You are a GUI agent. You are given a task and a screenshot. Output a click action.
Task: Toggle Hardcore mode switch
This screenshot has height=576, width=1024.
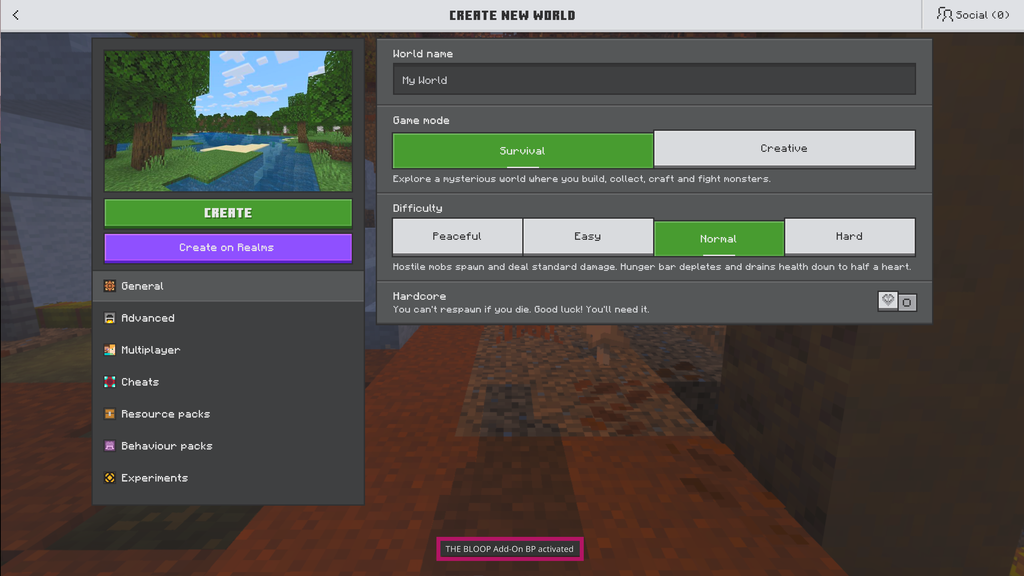[897, 302]
